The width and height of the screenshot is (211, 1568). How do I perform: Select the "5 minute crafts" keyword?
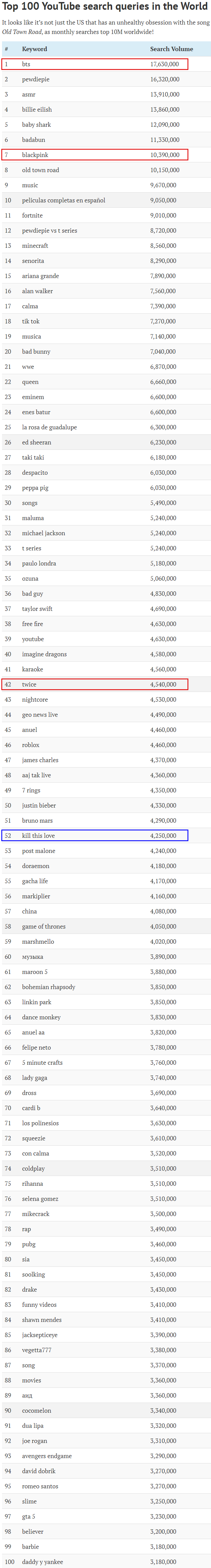point(42,1063)
